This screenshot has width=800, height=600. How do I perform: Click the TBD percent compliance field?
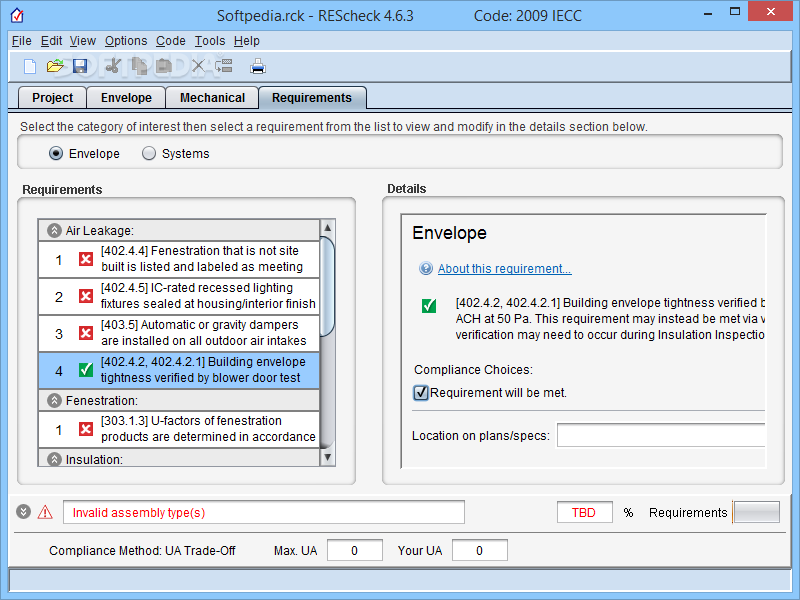[584, 512]
